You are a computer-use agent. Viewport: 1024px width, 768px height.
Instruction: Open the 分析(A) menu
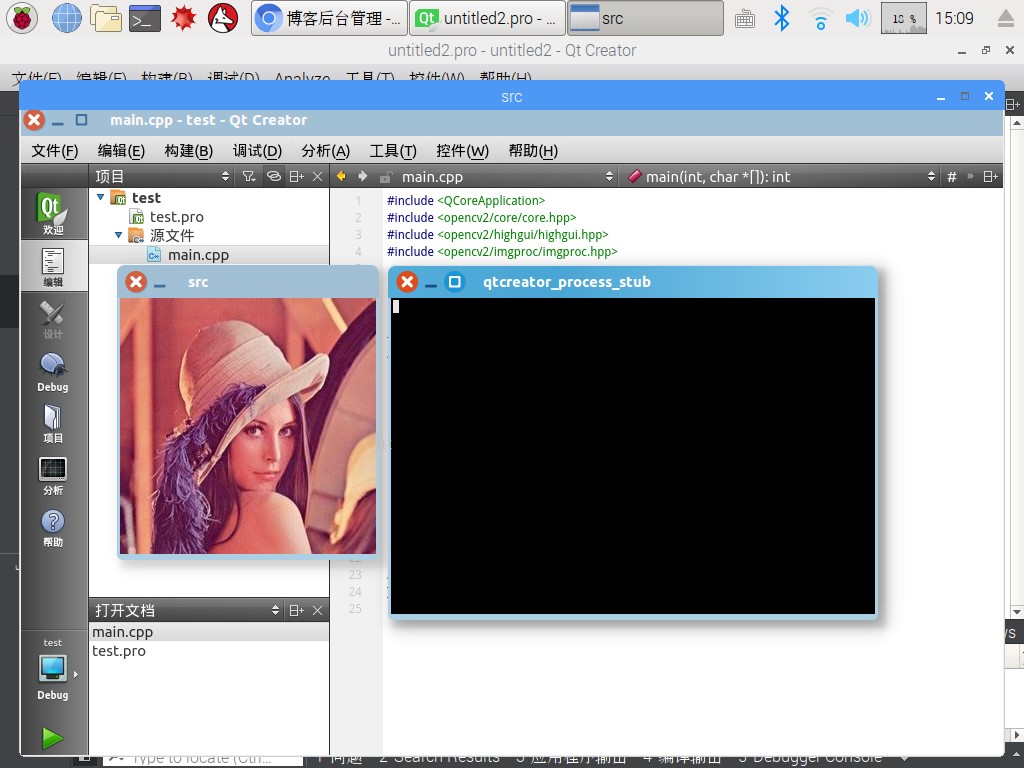pos(326,151)
